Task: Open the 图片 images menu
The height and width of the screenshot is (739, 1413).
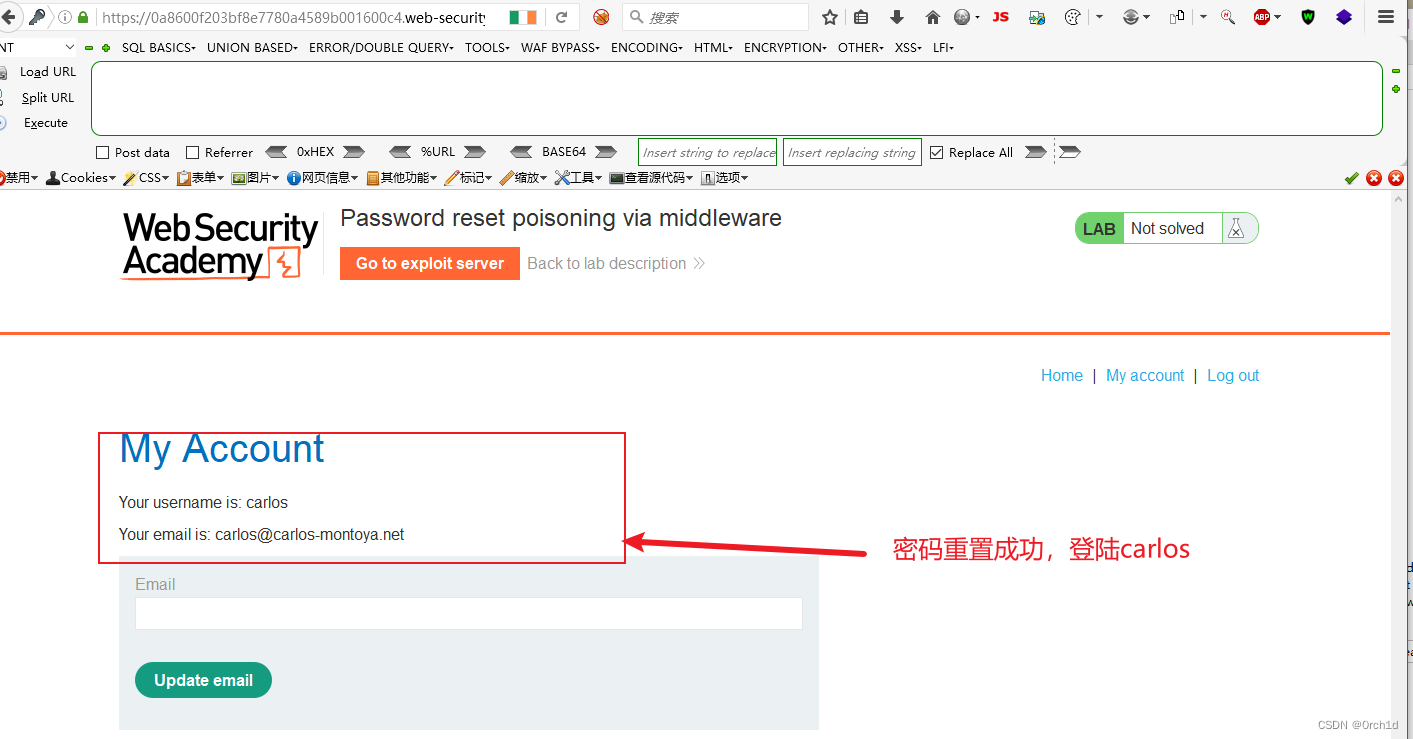Action: tap(255, 178)
